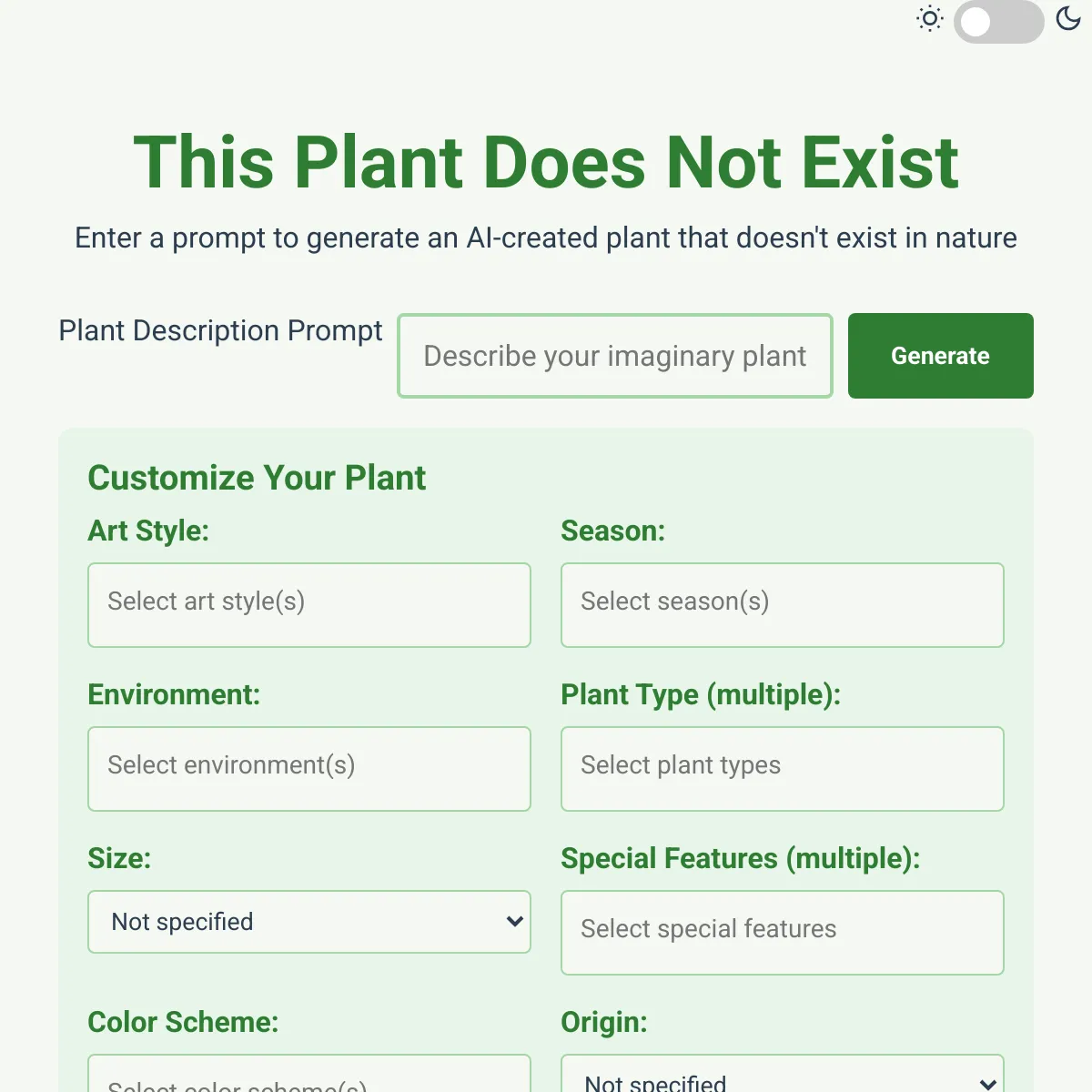Click the 'This Plant Does Not Exist' heading
Viewport: 1092px width, 1092px height.
[546, 163]
